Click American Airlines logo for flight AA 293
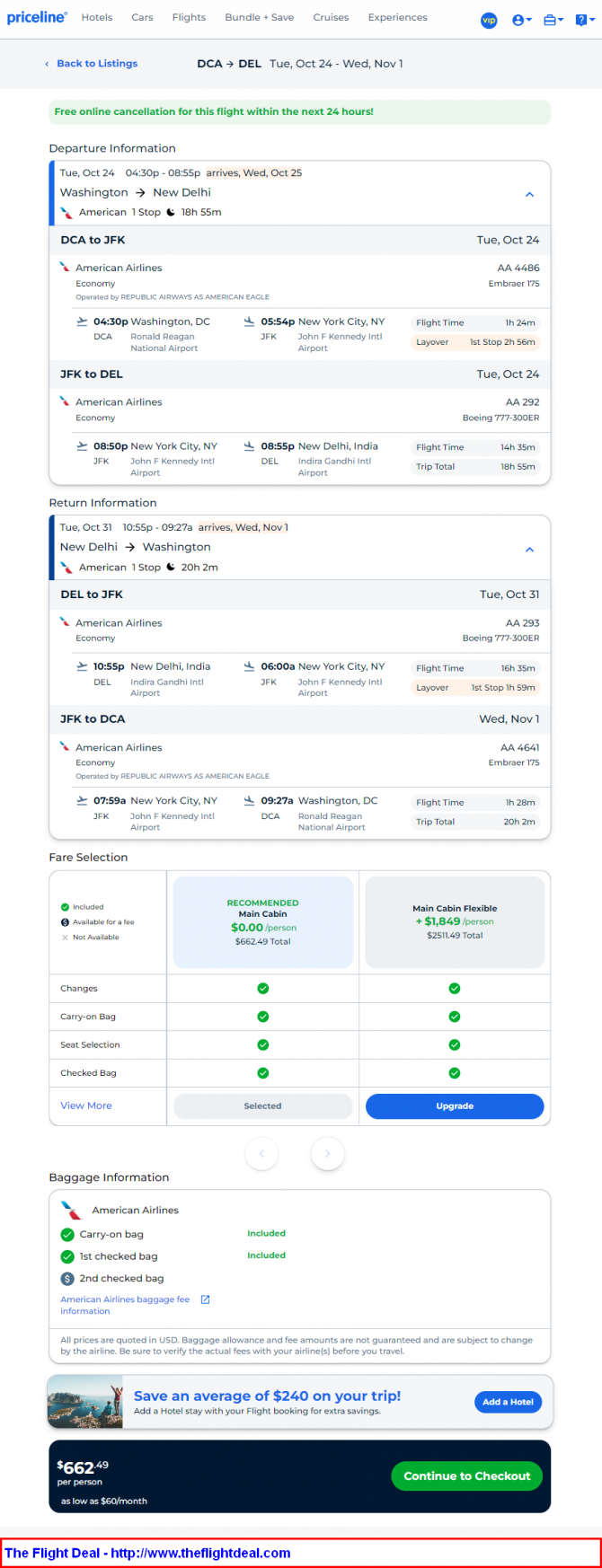 tap(65, 621)
